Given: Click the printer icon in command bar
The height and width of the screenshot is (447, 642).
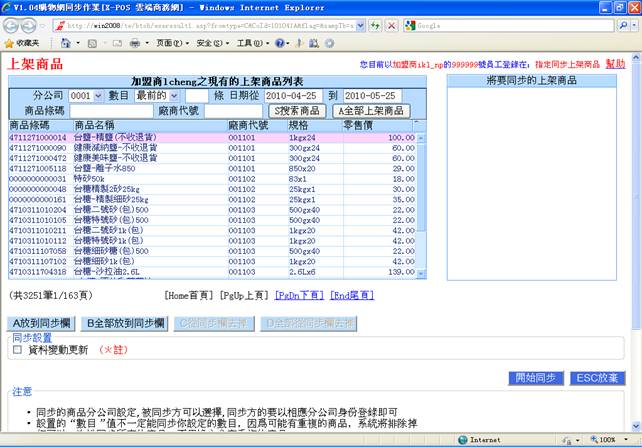Looking at the screenshot, I should coord(134,44).
